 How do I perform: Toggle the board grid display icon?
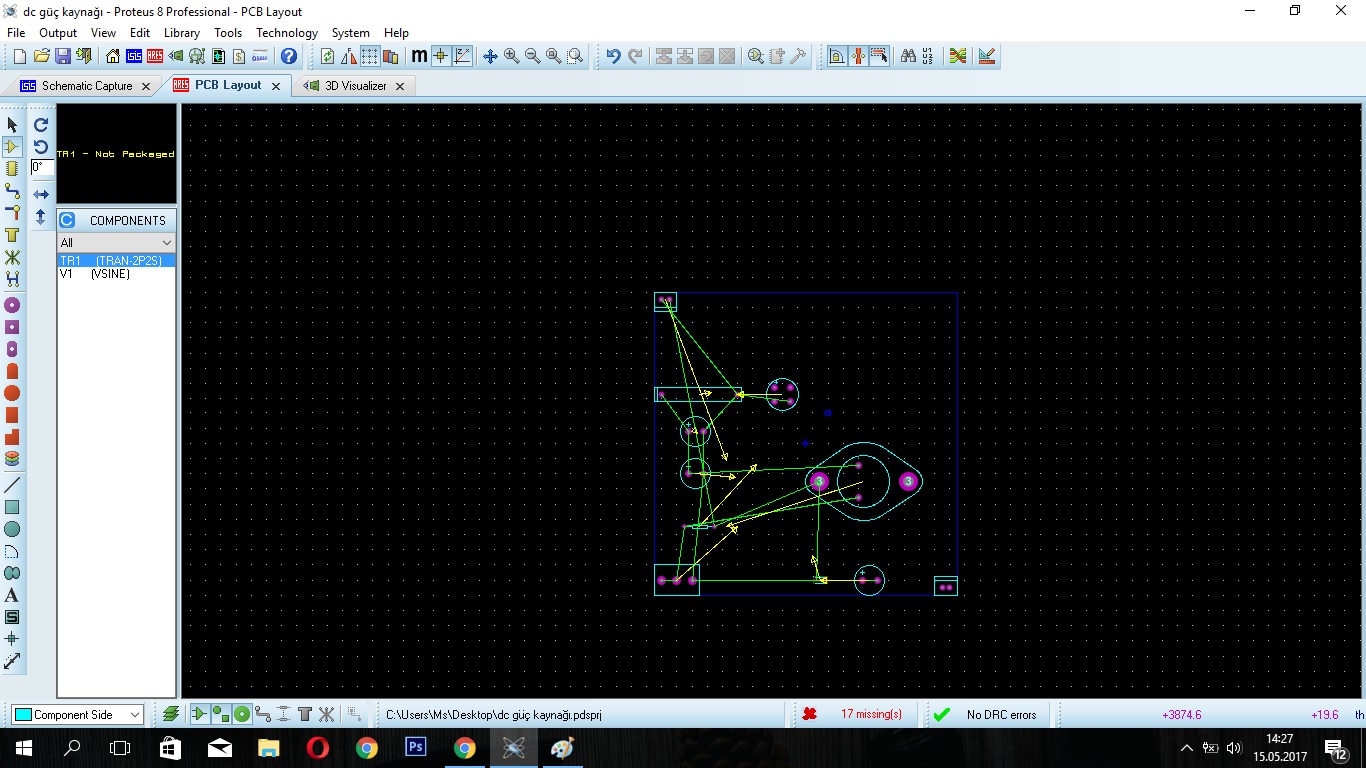[x=370, y=56]
